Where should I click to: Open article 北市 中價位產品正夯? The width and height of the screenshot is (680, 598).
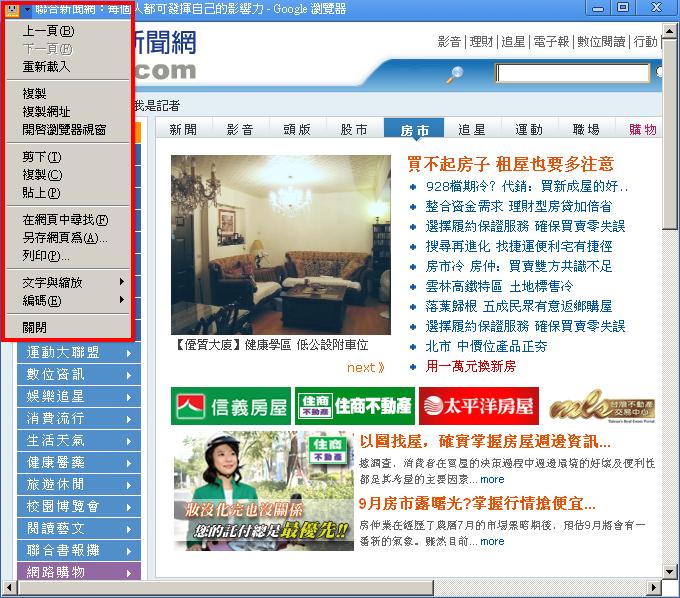pos(486,346)
